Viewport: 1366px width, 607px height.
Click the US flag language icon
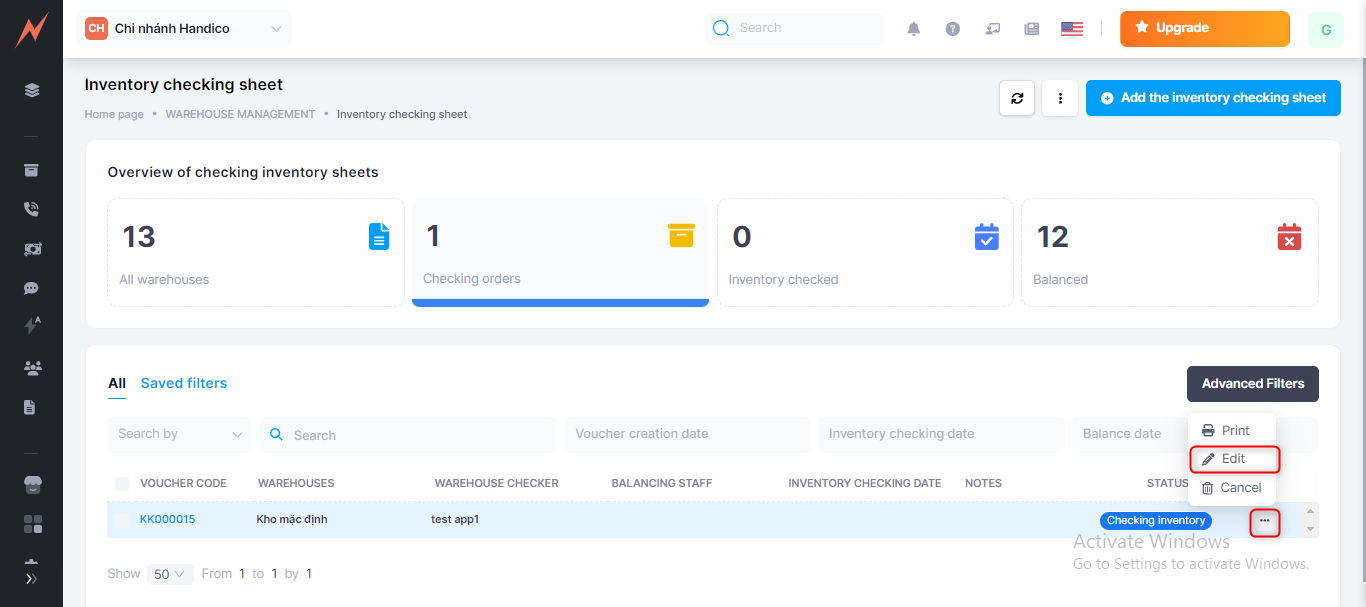tap(1072, 29)
